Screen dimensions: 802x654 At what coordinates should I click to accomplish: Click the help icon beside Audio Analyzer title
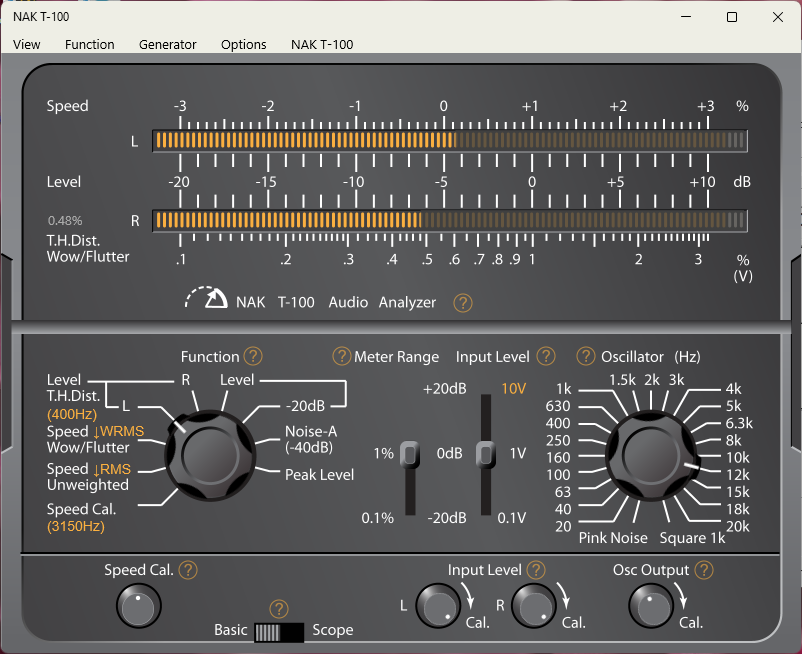coord(462,303)
